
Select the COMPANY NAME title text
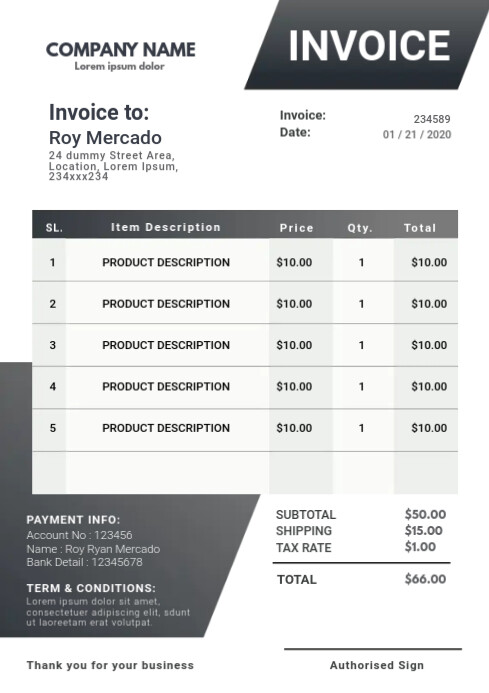pyautogui.click(x=121, y=50)
